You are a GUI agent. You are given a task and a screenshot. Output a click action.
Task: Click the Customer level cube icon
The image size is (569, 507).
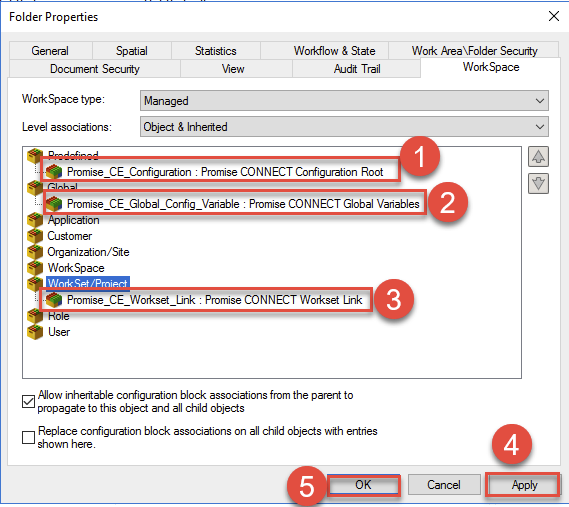(x=35, y=236)
